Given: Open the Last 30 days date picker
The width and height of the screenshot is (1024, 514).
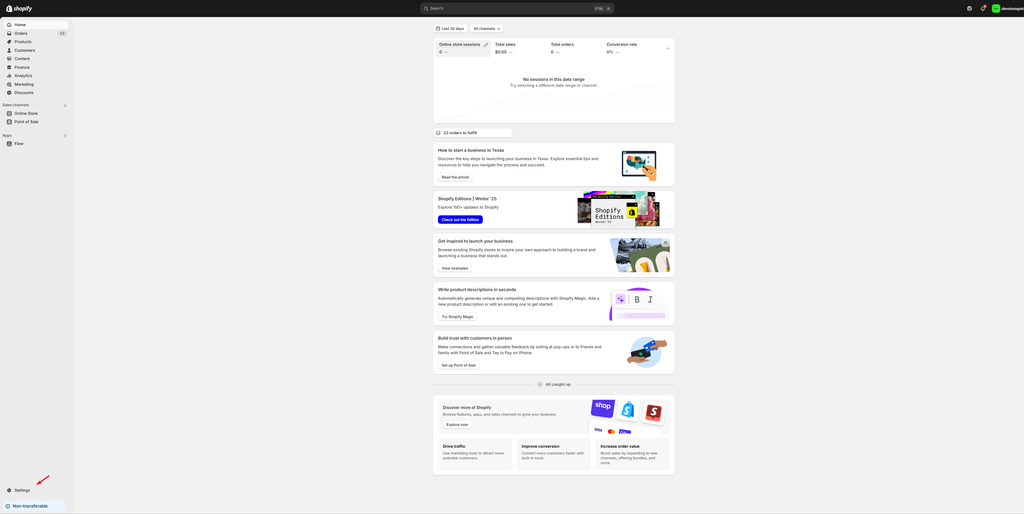Looking at the screenshot, I should [x=450, y=29].
